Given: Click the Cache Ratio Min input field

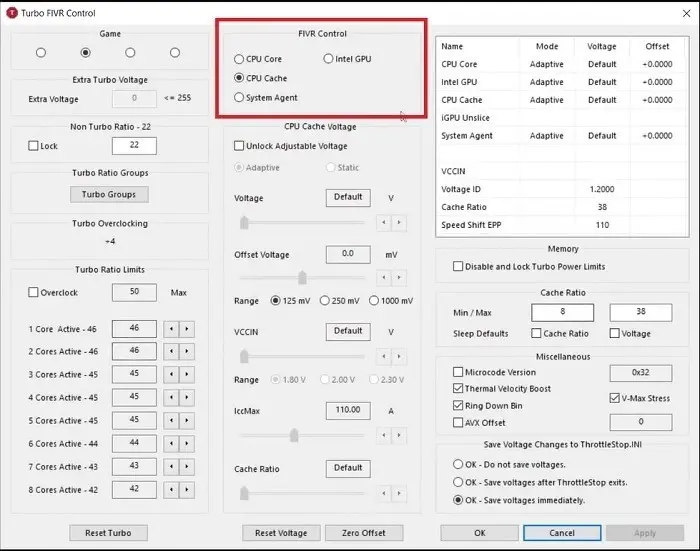Looking at the screenshot, I should 562,312.
